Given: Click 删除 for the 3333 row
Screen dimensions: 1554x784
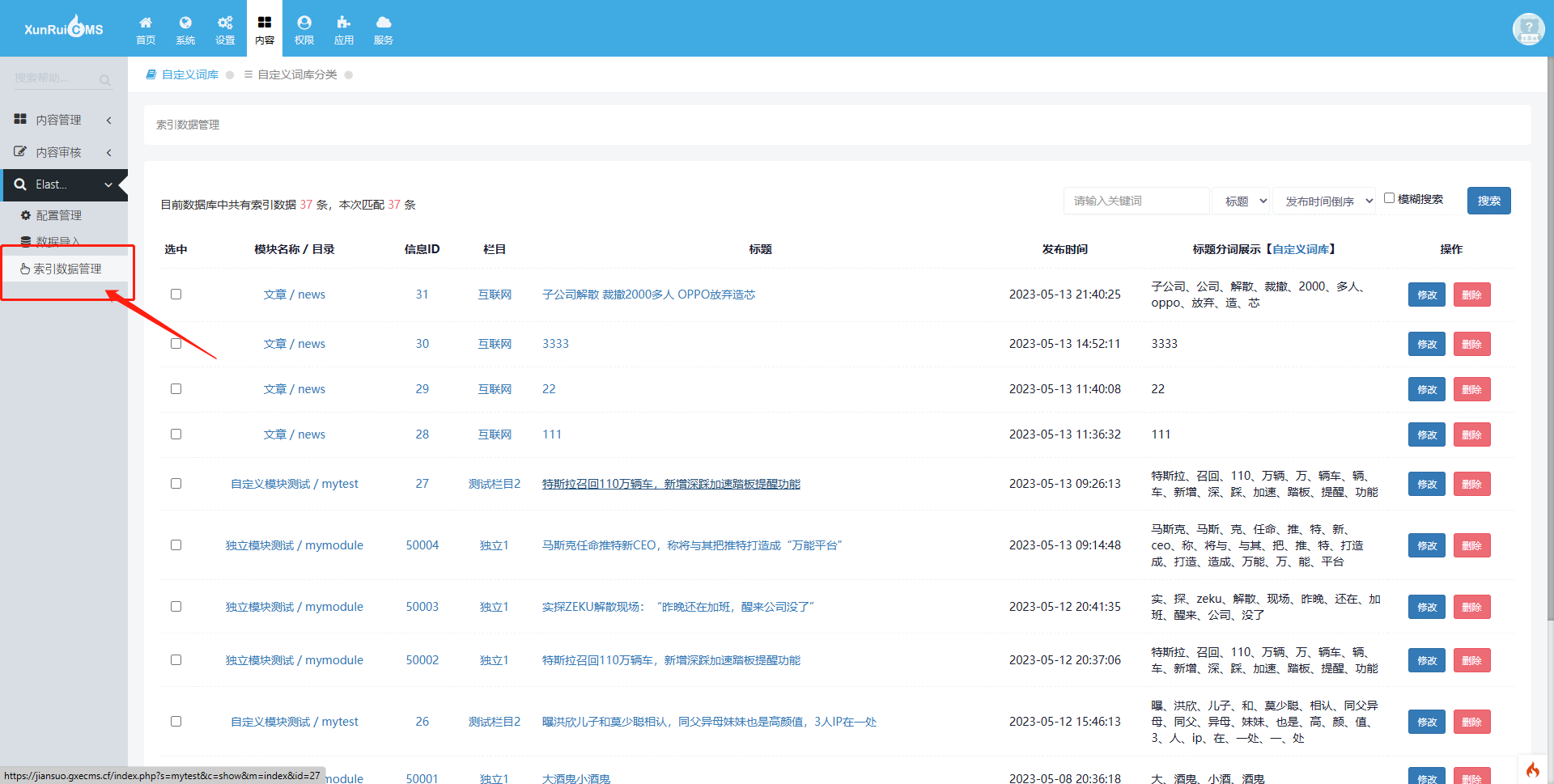Looking at the screenshot, I should (1471, 344).
